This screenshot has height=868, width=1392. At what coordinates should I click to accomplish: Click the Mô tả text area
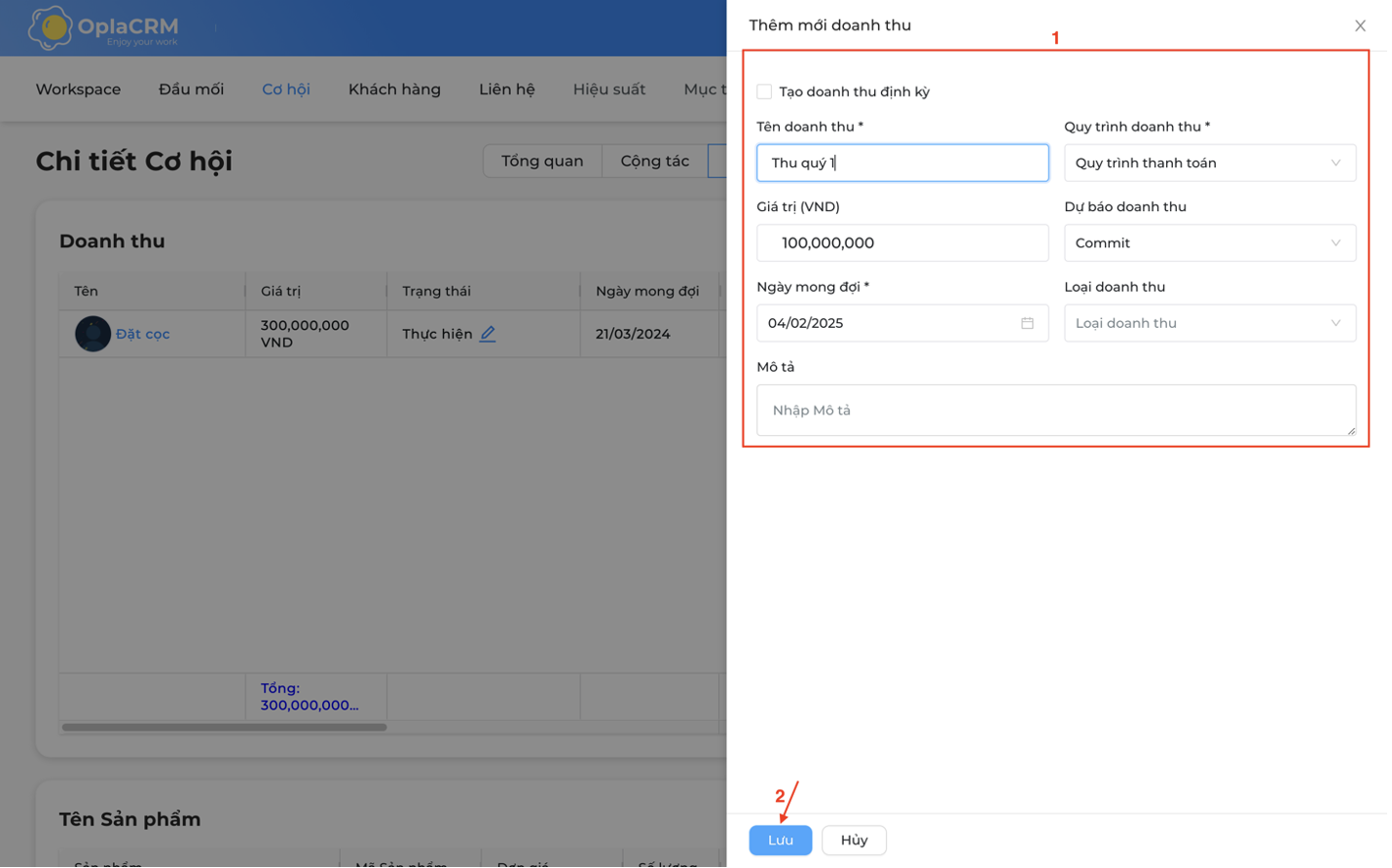pos(1056,411)
